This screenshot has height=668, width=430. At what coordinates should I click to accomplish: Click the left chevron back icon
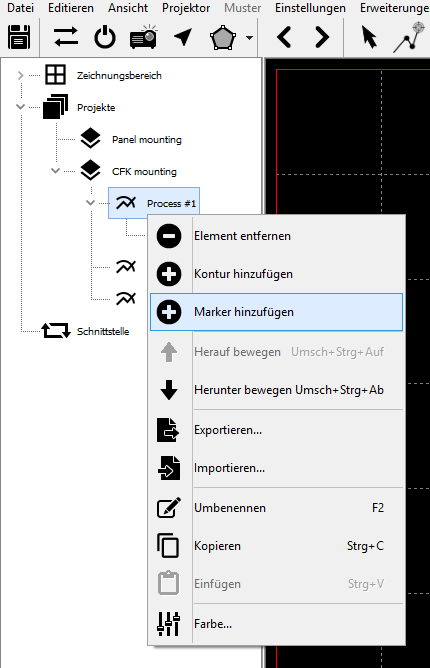tap(284, 37)
